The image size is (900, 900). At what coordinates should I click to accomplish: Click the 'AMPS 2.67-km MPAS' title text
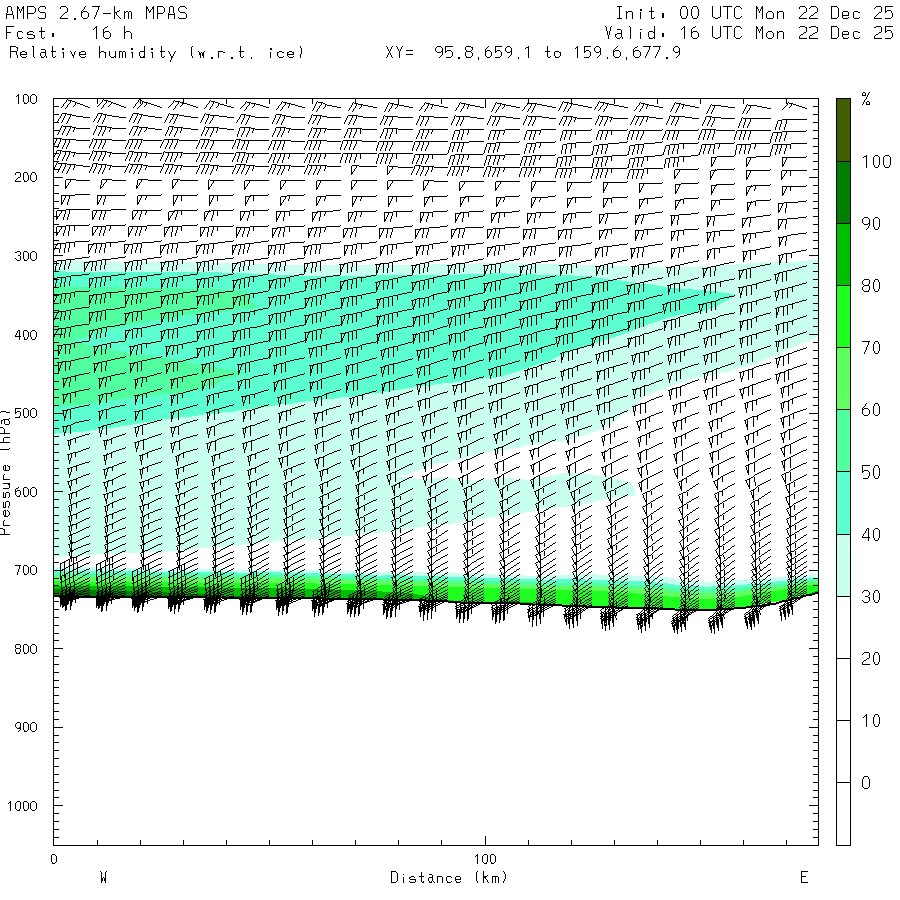pyautogui.click(x=96, y=13)
